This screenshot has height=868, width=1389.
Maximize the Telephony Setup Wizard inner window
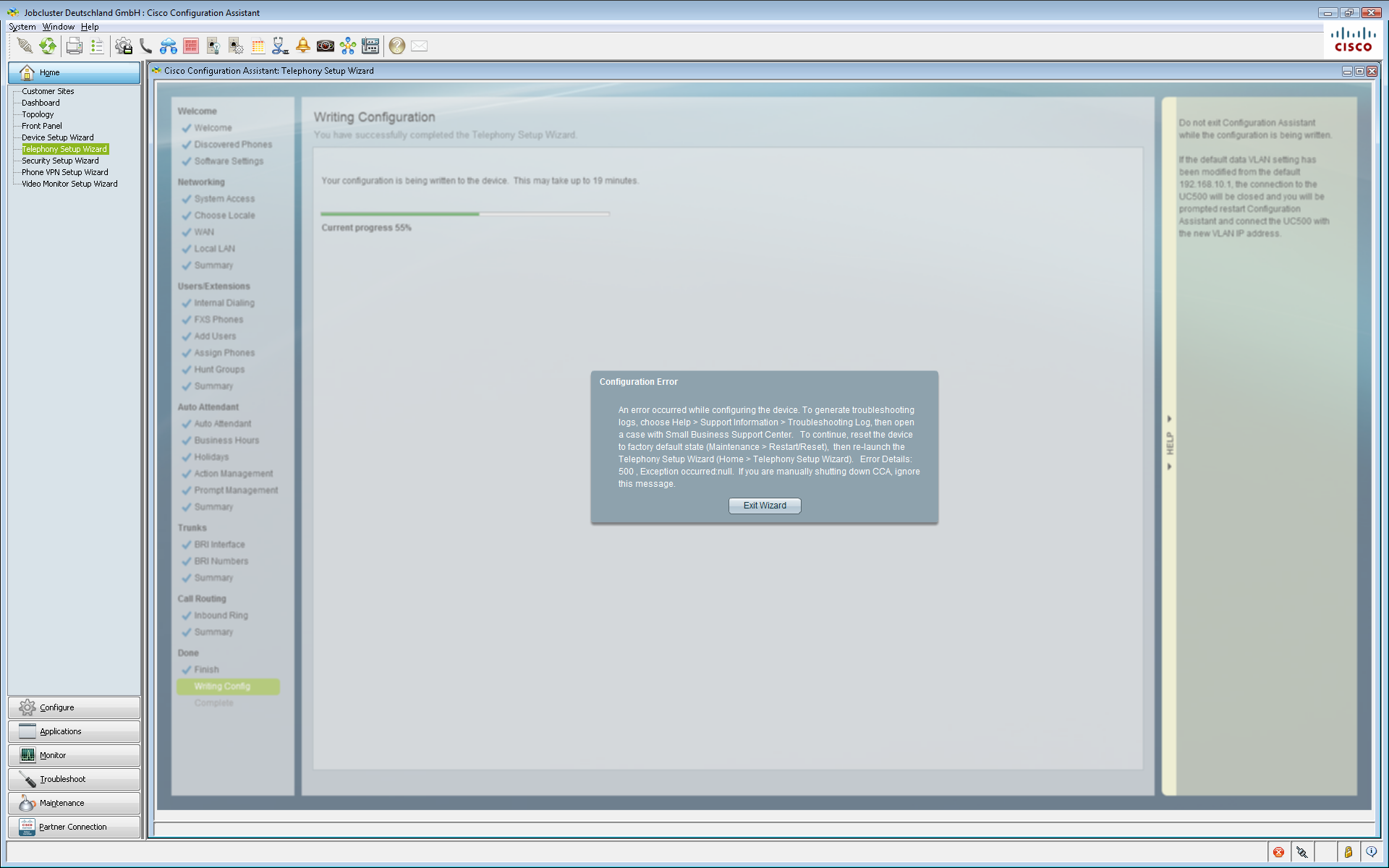(x=1359, y=71)
